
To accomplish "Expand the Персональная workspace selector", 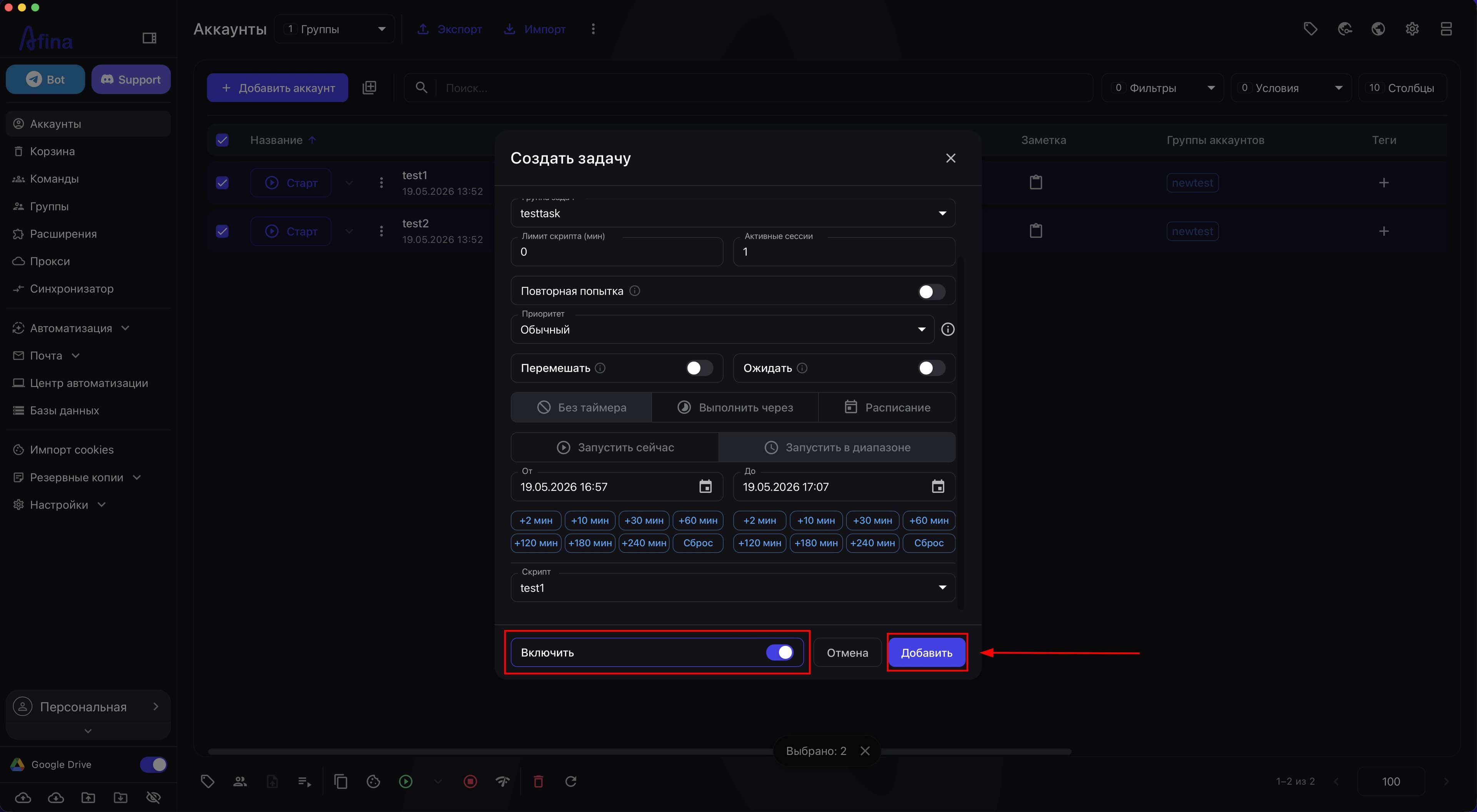I will [x=88, y=707].
